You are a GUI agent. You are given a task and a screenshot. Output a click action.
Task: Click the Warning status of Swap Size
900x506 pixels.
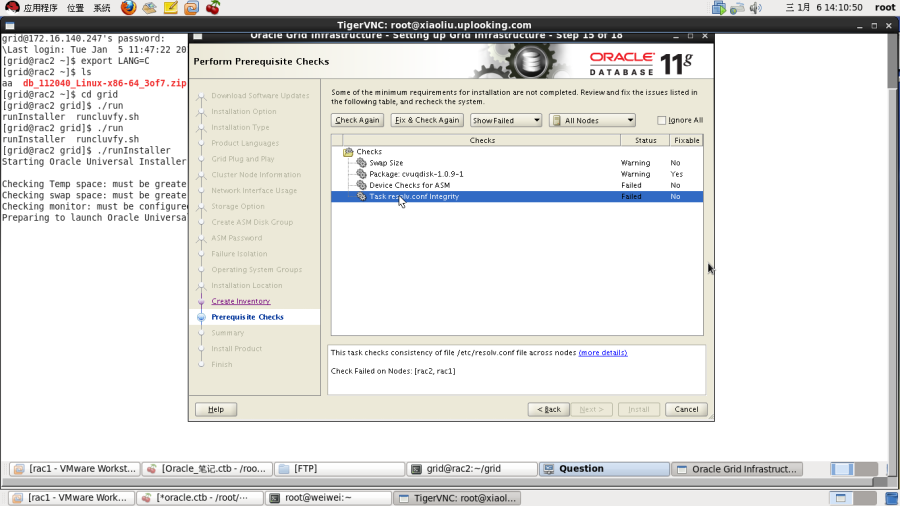click(x=635, y=163)
